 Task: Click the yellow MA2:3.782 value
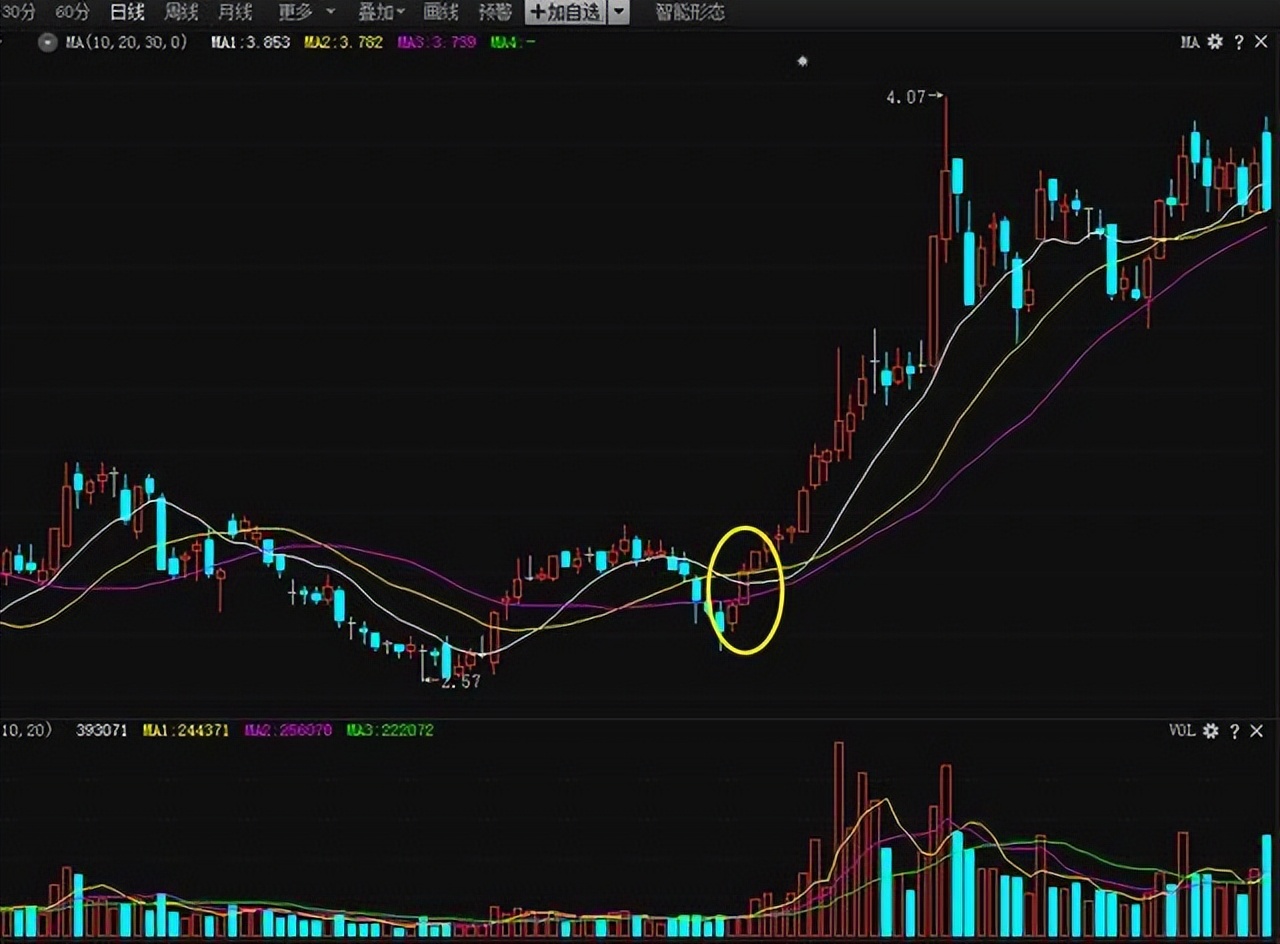(x=343, y=43)
